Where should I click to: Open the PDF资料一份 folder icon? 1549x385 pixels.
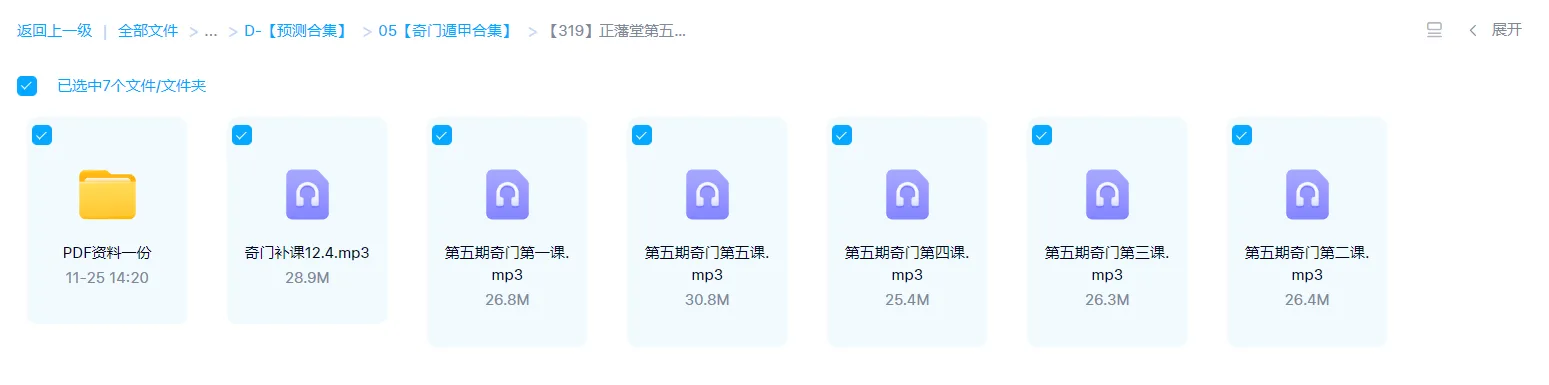coord(107,195)
